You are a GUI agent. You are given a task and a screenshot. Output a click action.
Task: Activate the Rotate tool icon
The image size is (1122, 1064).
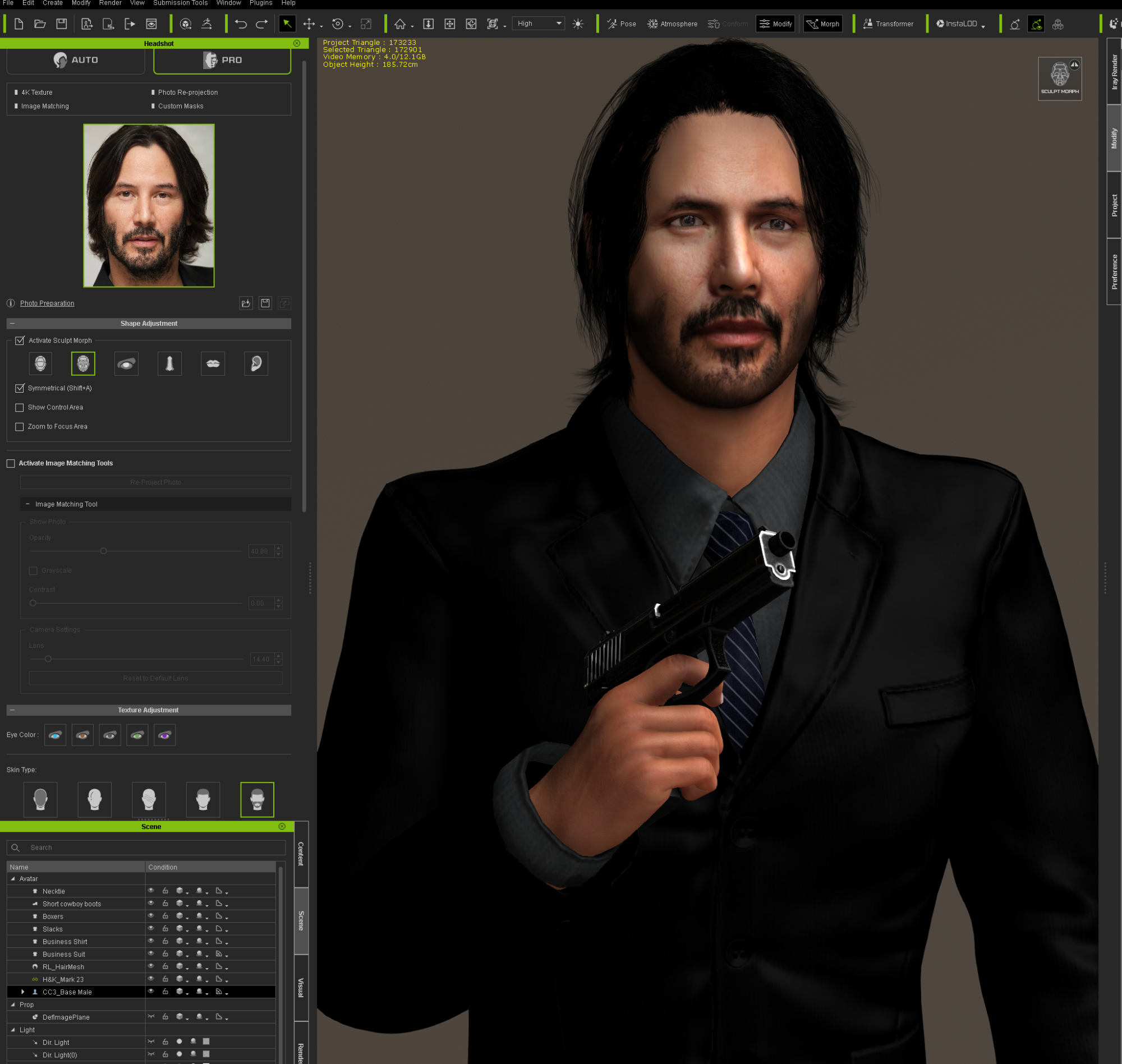click(x=338, y=24)
